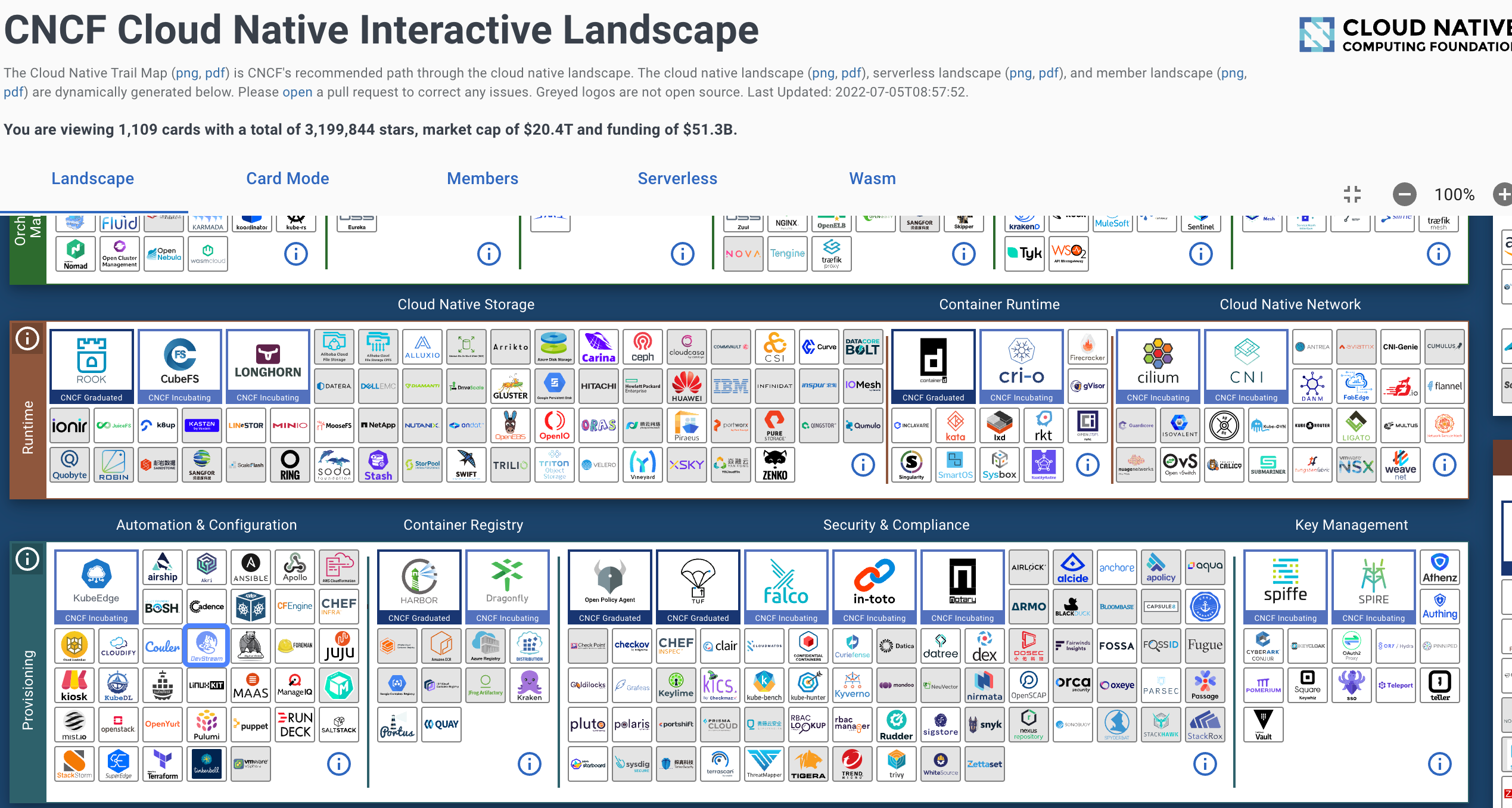Show info for Cloud Native Storage items

point(863,465)
